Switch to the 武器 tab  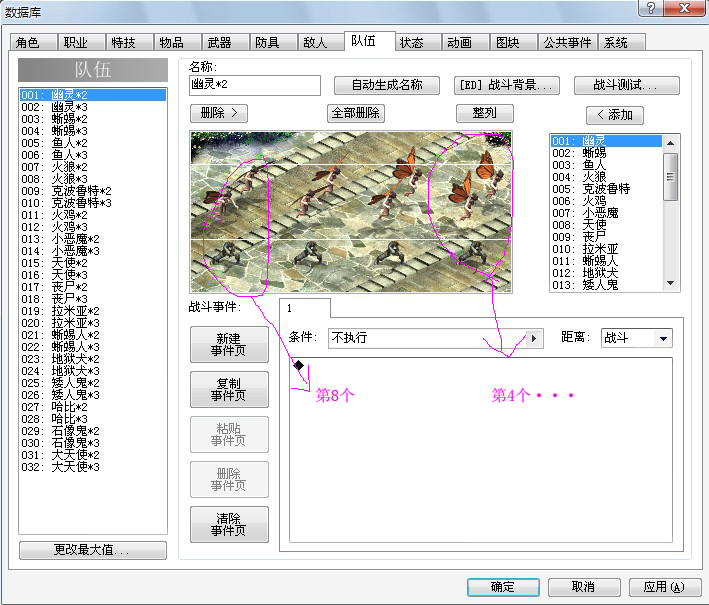[x=225, y=43]
